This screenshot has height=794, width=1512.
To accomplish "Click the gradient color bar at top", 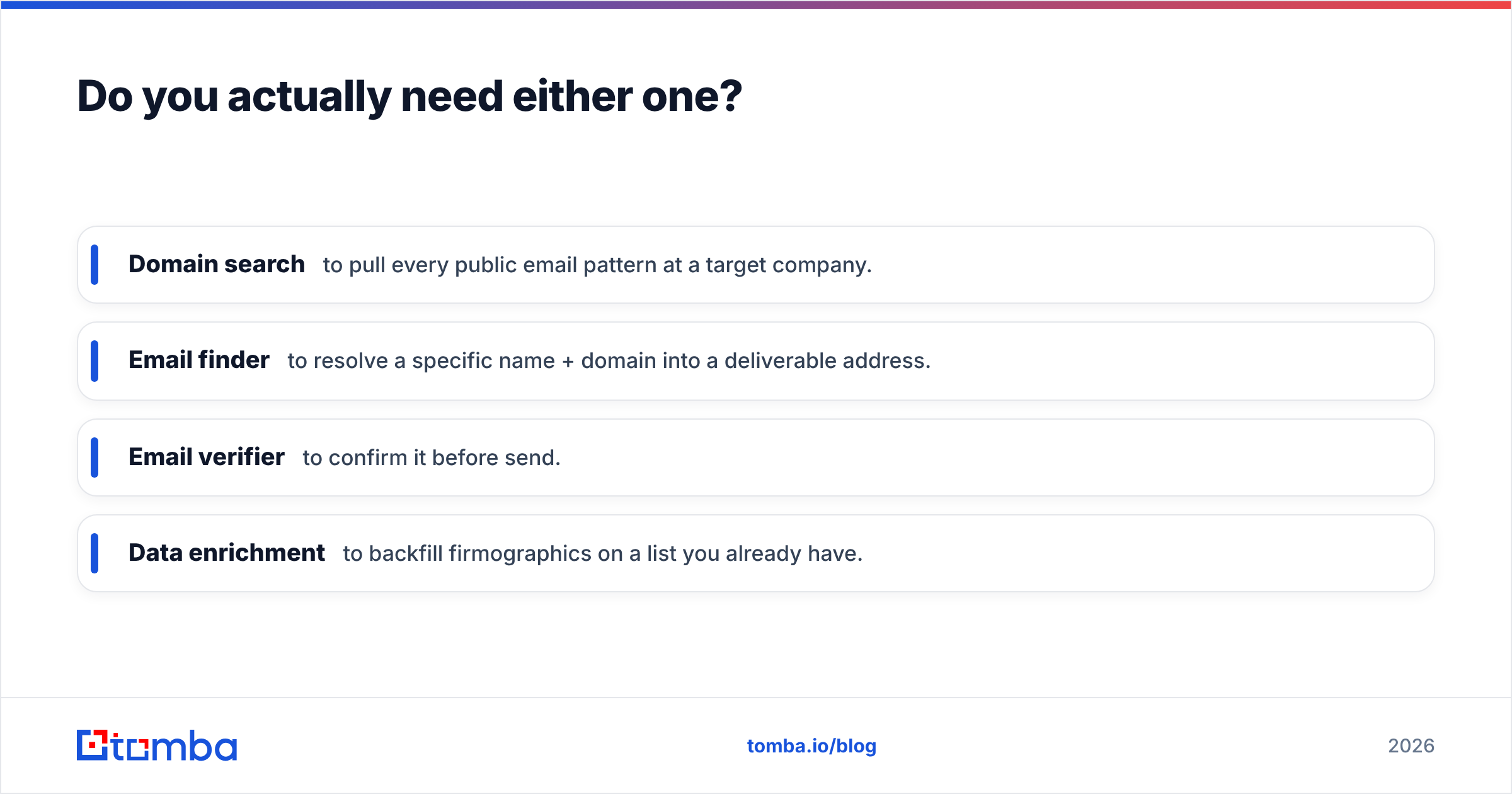I will [756, 4].
